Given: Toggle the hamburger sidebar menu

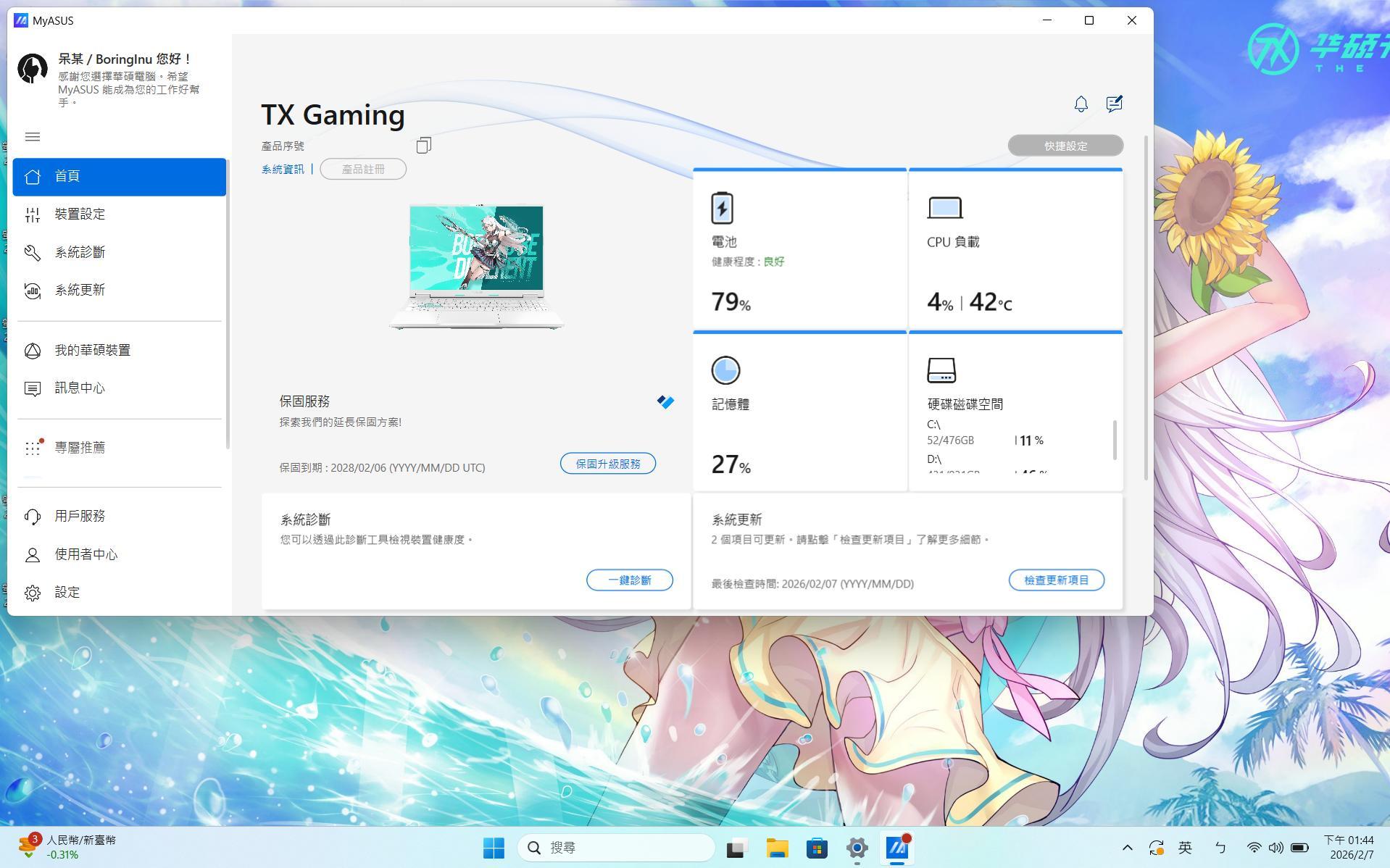Looking at the screenshot, I should tap(33, 137).
